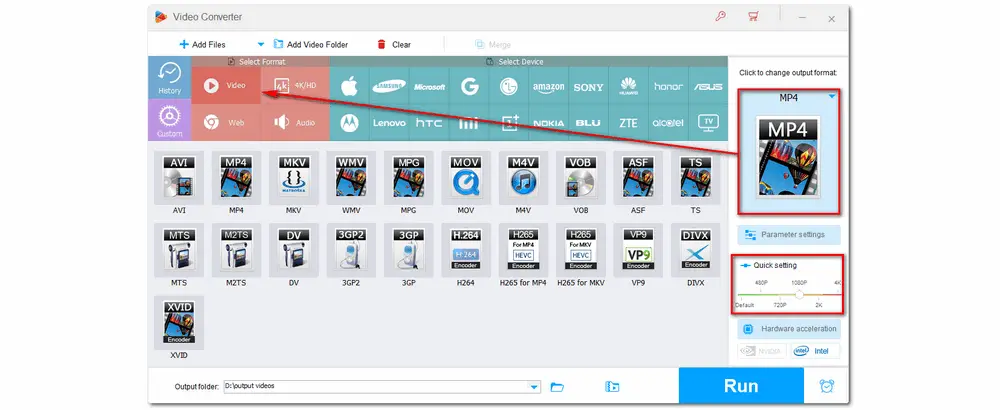The image size is (1000, 410).
Task: Open ZTE device presets
Action: 628,123
